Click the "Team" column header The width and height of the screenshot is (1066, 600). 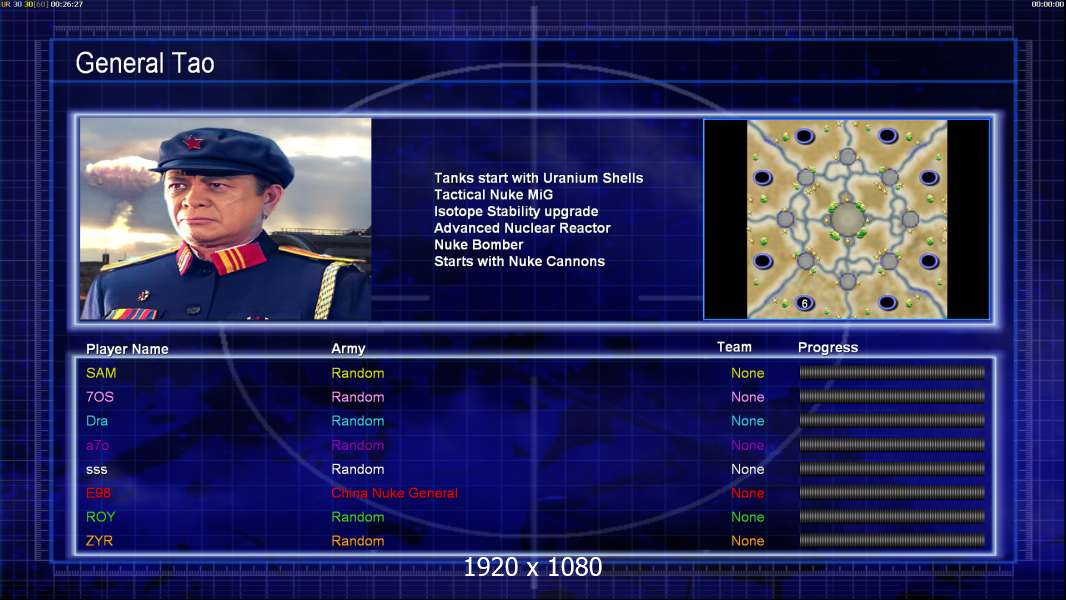tap(734, 347)
